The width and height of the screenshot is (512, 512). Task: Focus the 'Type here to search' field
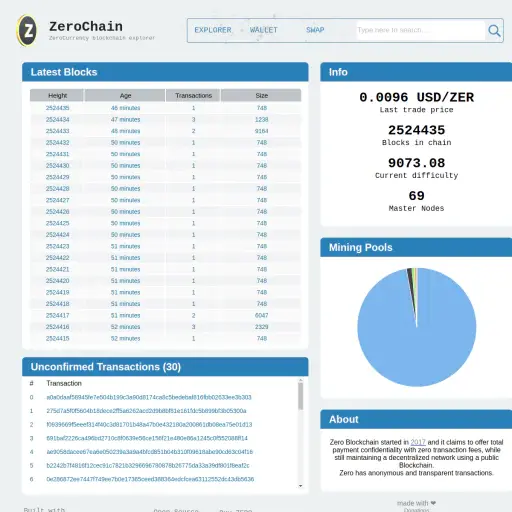pyautogui.click(x=421, y=30)
